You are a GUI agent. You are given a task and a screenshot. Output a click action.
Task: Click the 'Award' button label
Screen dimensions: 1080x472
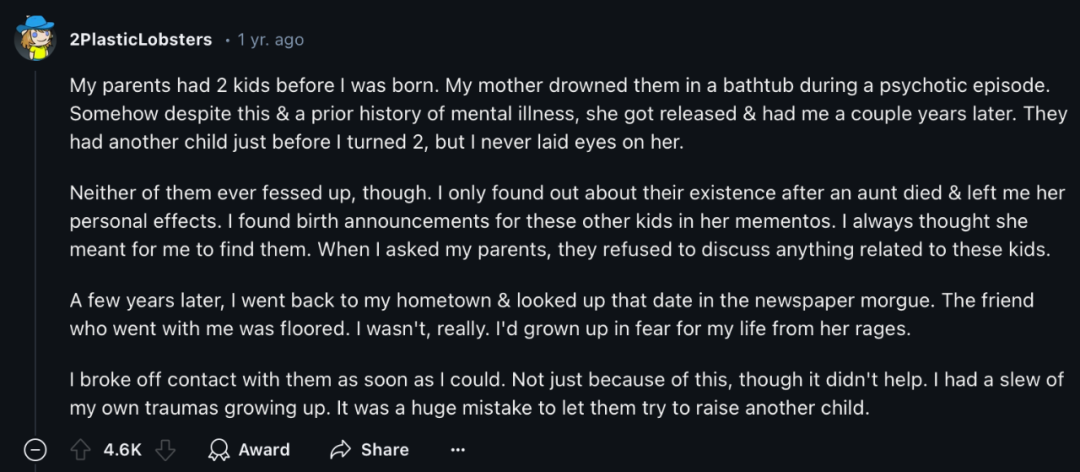[x=264, y=450]
